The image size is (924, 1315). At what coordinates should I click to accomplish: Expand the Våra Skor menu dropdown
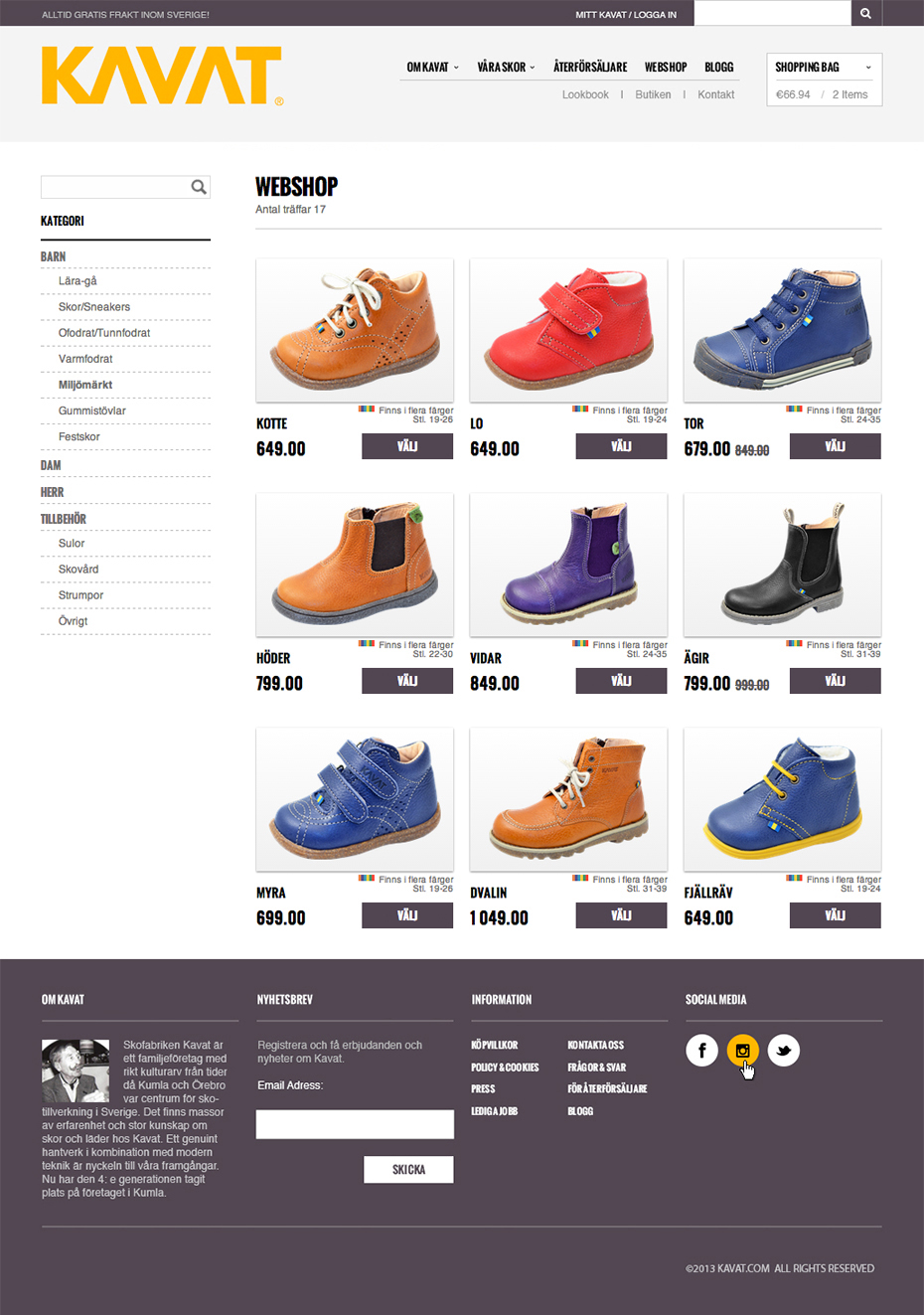[x=506, y=67]
